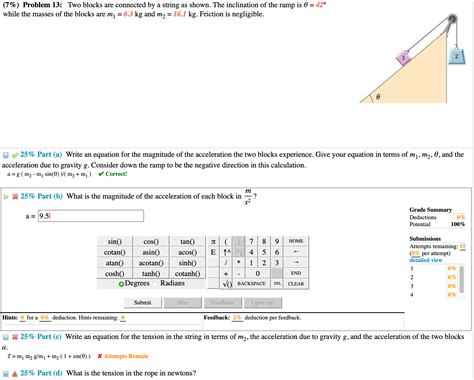Insert the asin() function
This screenshot has height=380, width=474.
pyautogui.click(x=151, y=252)
